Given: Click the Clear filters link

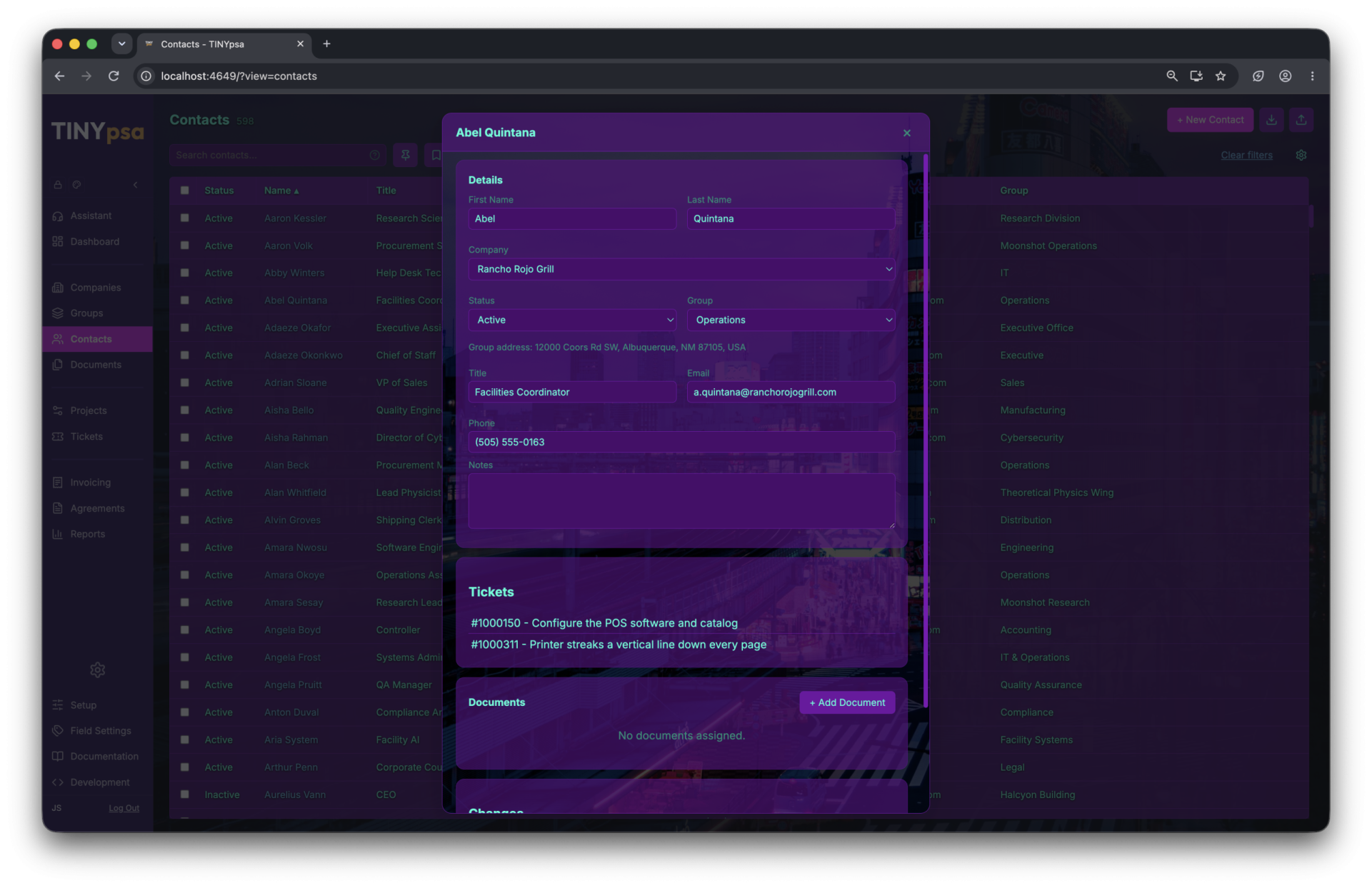Looking at the screenshot, I should [1246, 155].
